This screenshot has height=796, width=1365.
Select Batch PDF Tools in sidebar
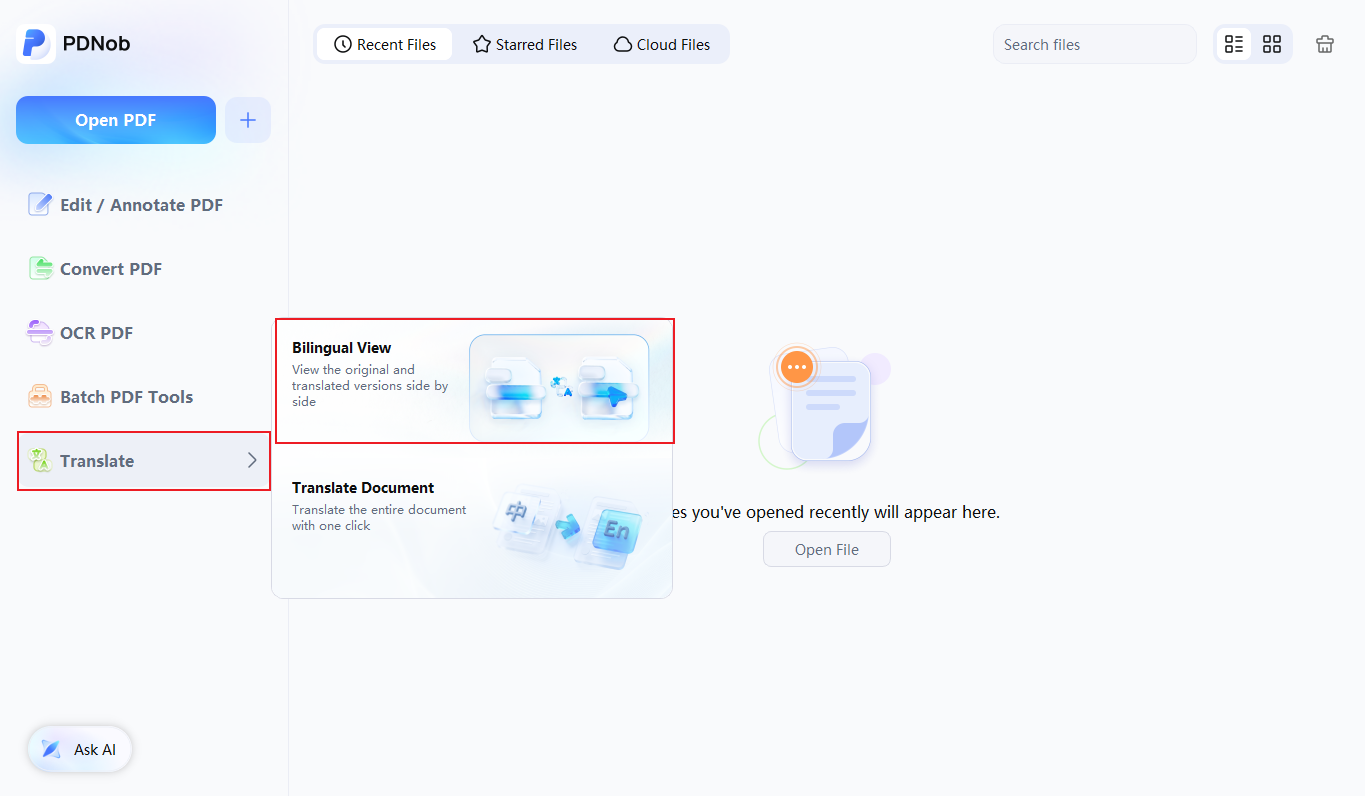144,397
